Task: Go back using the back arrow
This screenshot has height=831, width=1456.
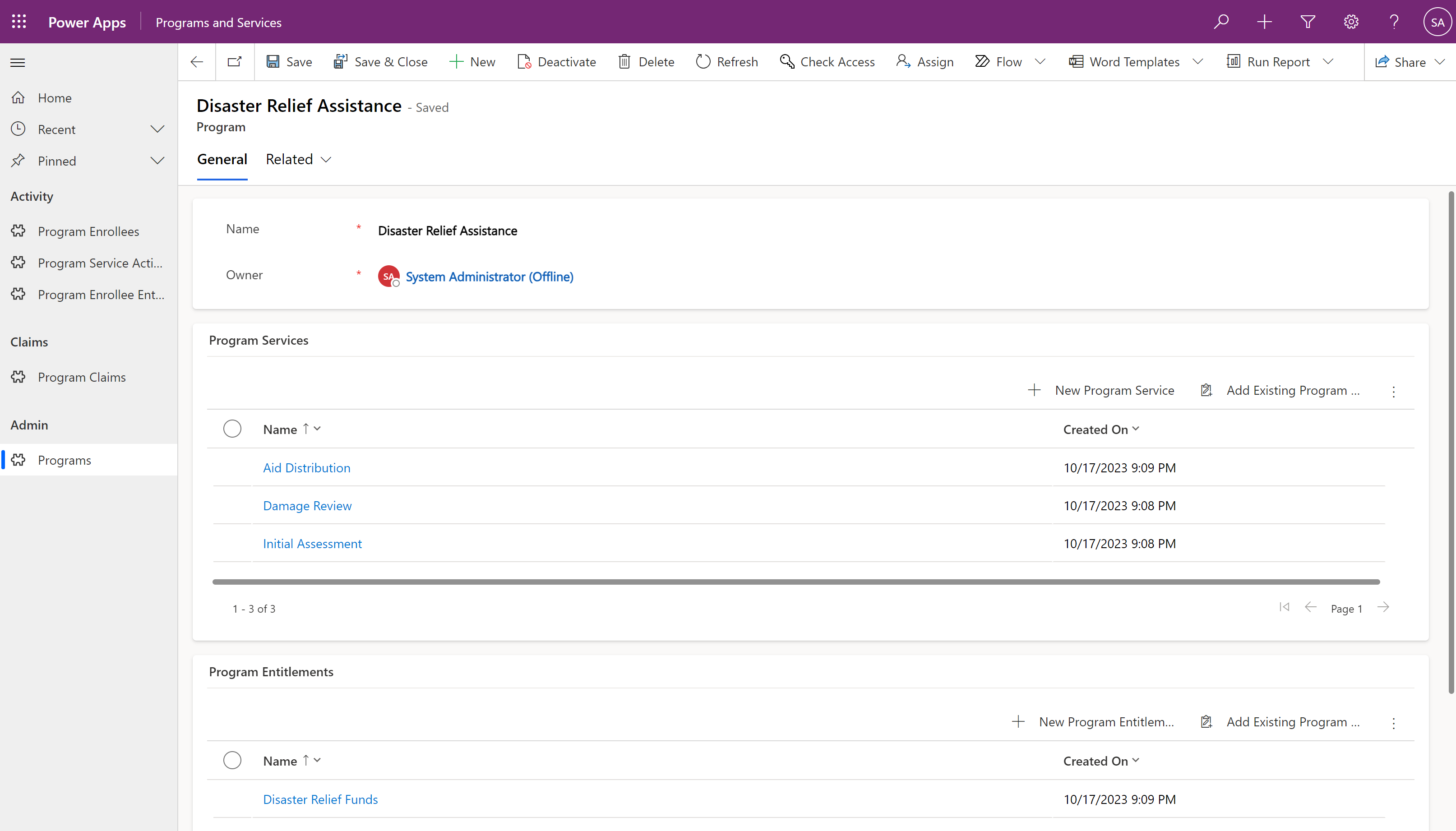Action: pyautogui.click(x=197, y=62)
